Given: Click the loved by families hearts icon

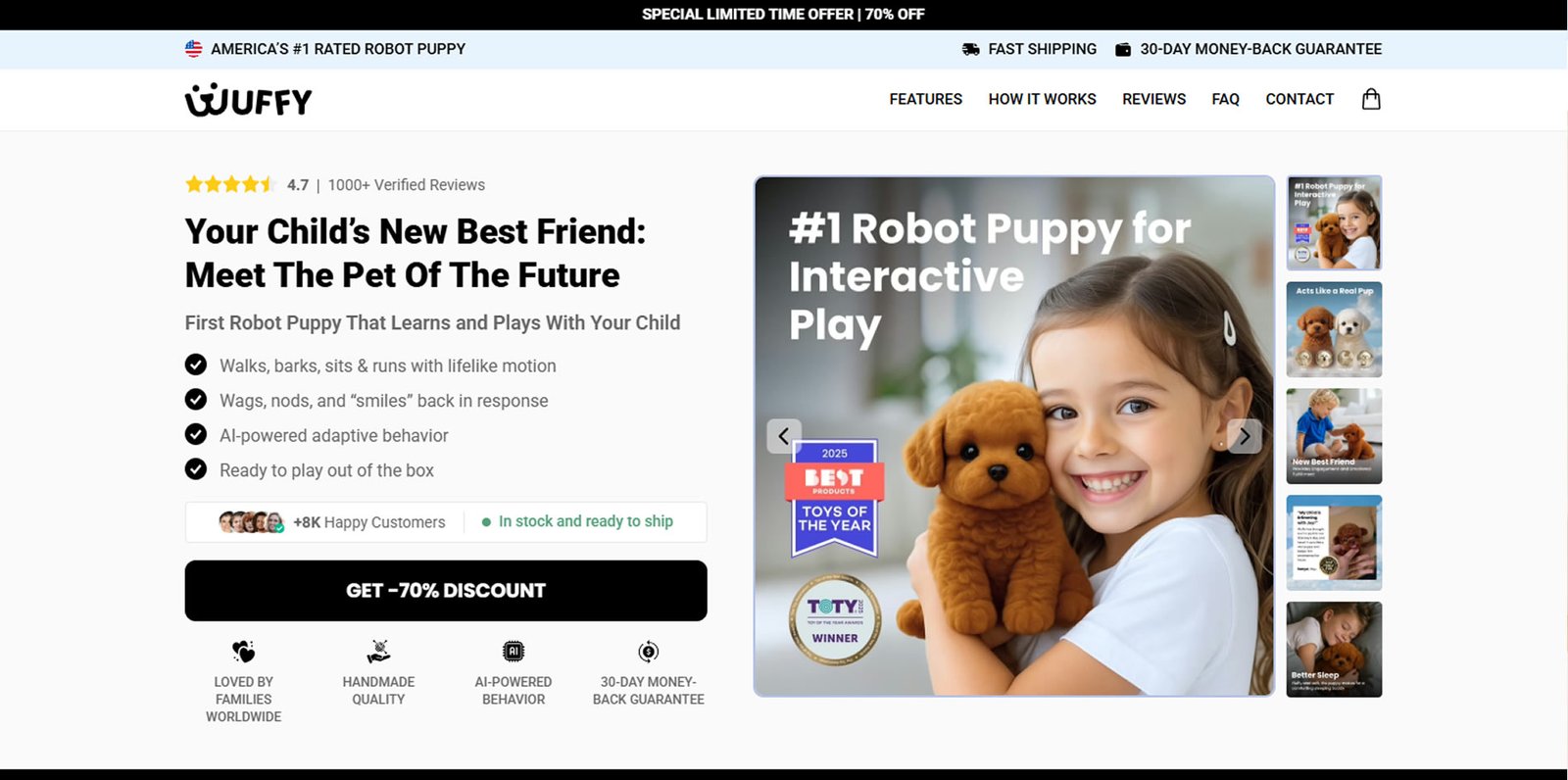Looking at the screenshot, I should click(244, 652).
